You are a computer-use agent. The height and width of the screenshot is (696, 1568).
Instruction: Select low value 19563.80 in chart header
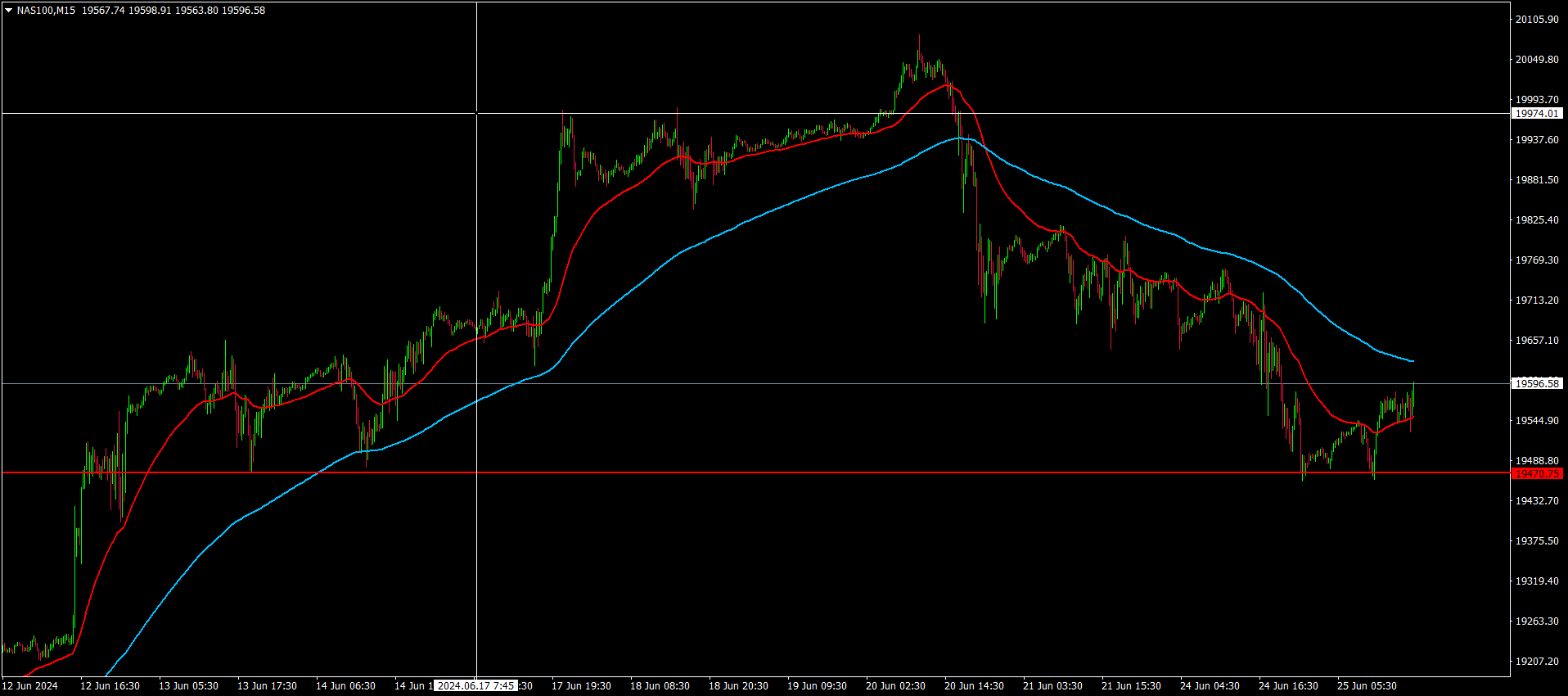pyautogui.click(x=196, y=11)
